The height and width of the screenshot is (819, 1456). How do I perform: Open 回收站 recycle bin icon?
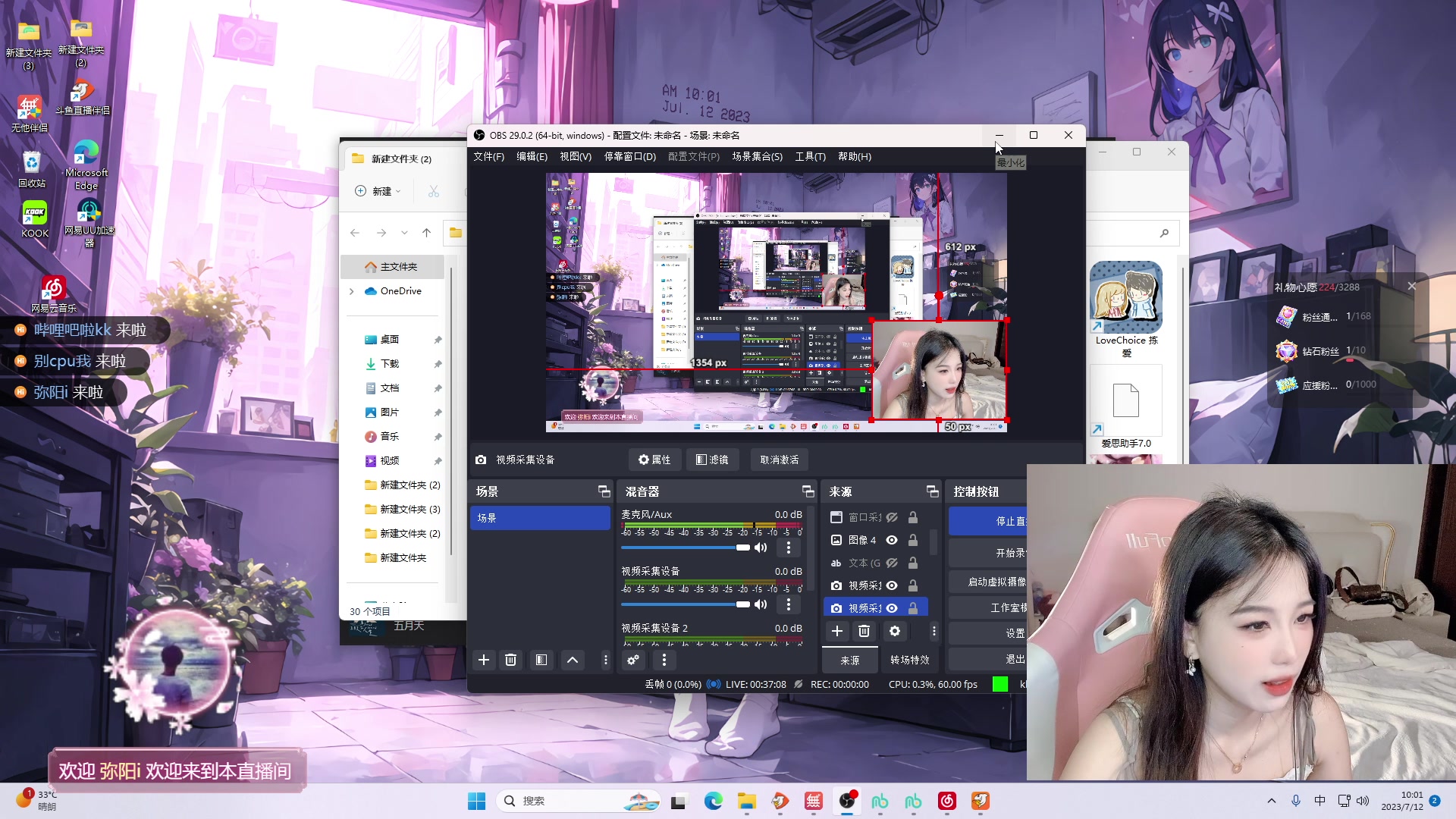32,169
